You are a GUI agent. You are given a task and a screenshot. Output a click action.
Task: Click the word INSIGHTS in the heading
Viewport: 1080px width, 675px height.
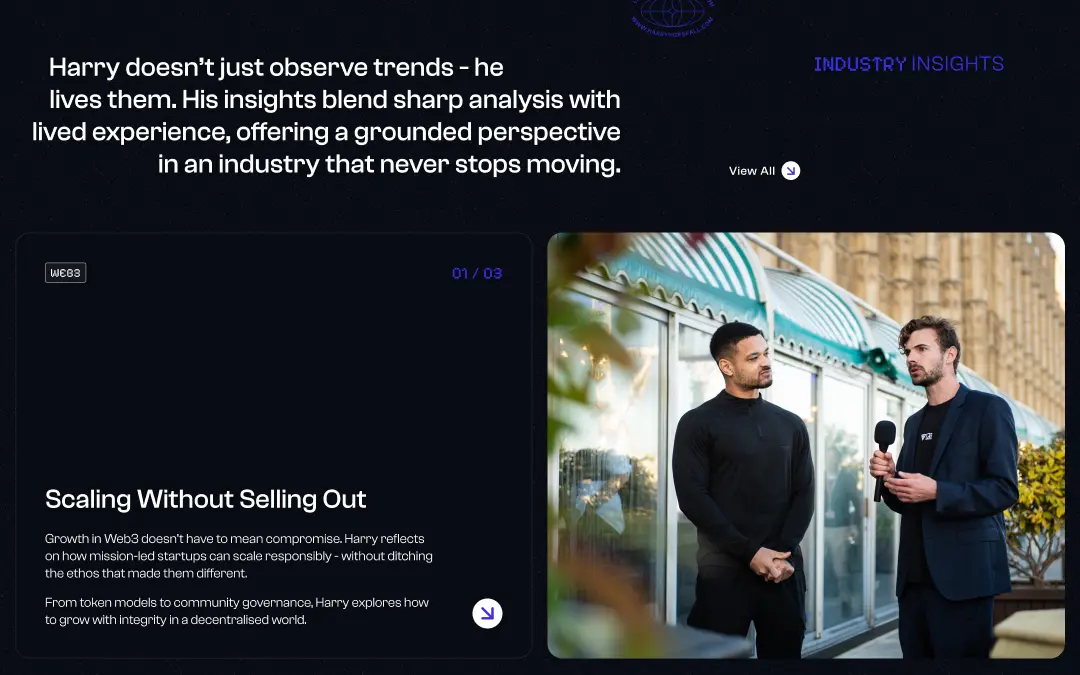957,64
